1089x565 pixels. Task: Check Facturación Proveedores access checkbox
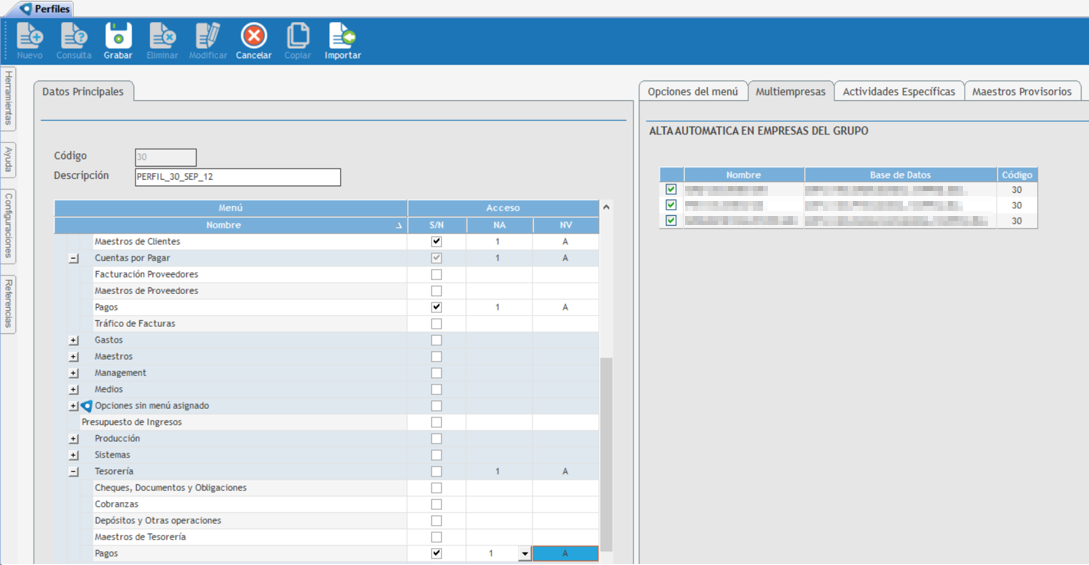pos(436,275)
